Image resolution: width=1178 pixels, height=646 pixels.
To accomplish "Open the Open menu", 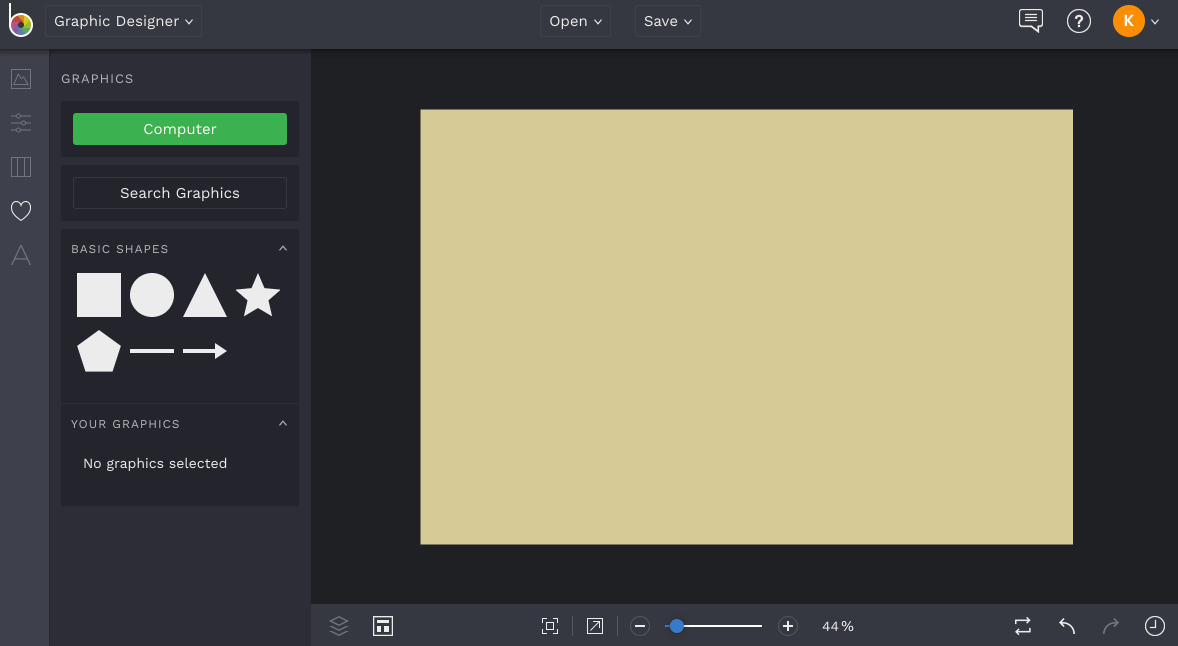I will point(575,21).
